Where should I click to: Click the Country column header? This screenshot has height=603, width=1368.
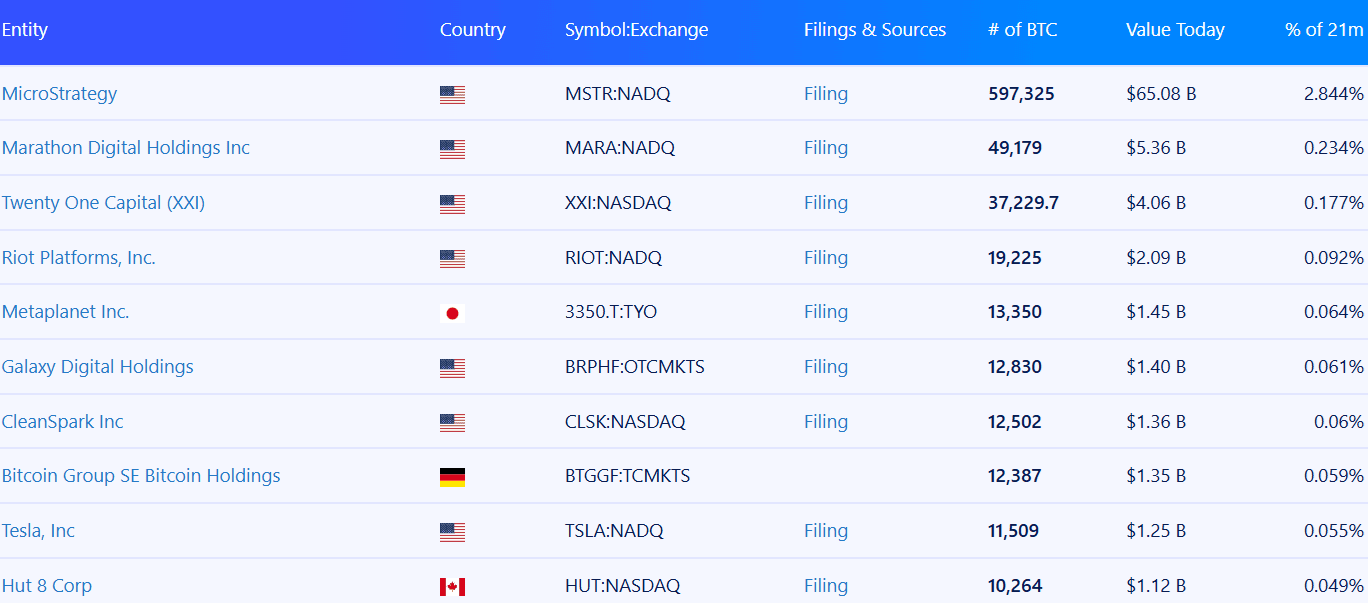[473, 30]
